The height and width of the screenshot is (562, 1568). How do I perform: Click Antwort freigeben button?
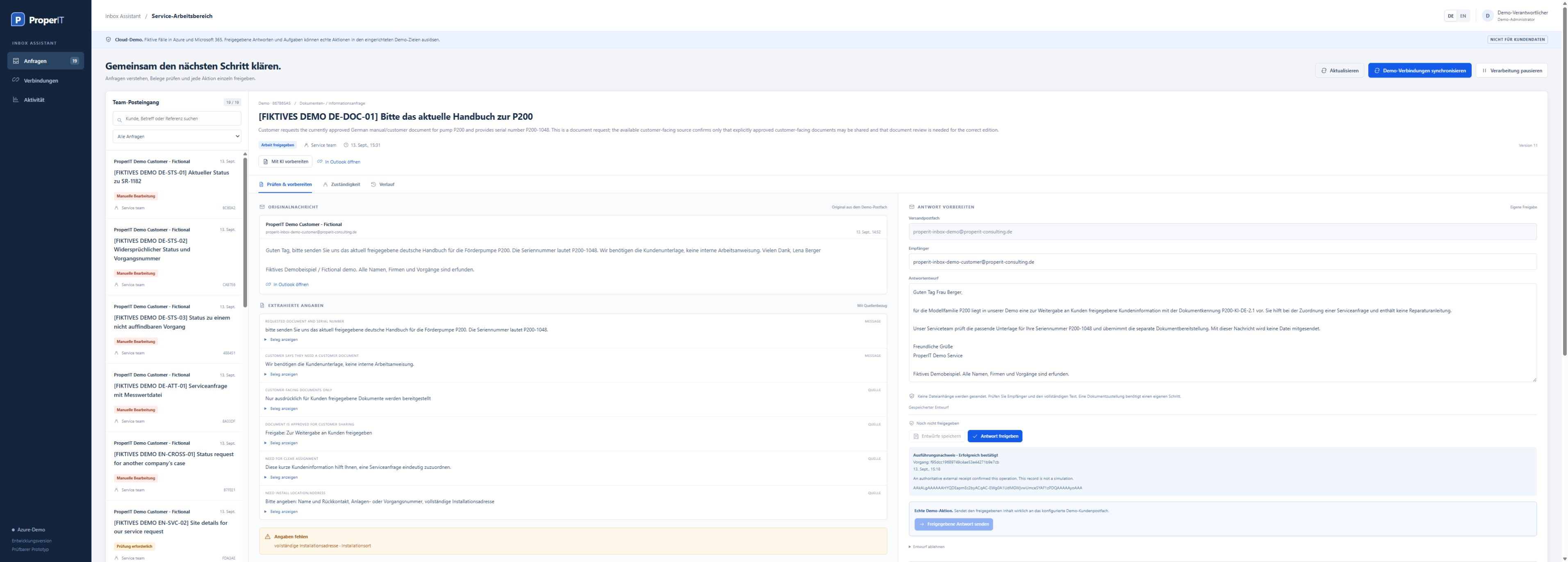point(995,436)
